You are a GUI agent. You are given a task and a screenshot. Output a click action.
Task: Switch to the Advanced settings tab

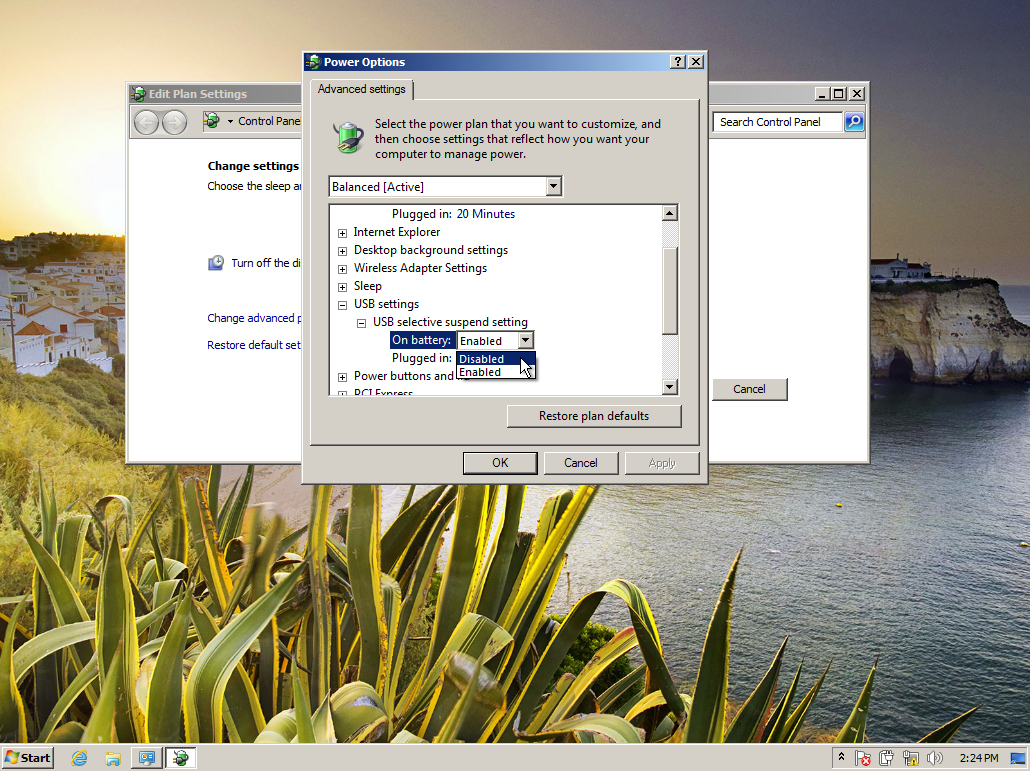pos(361,89)
